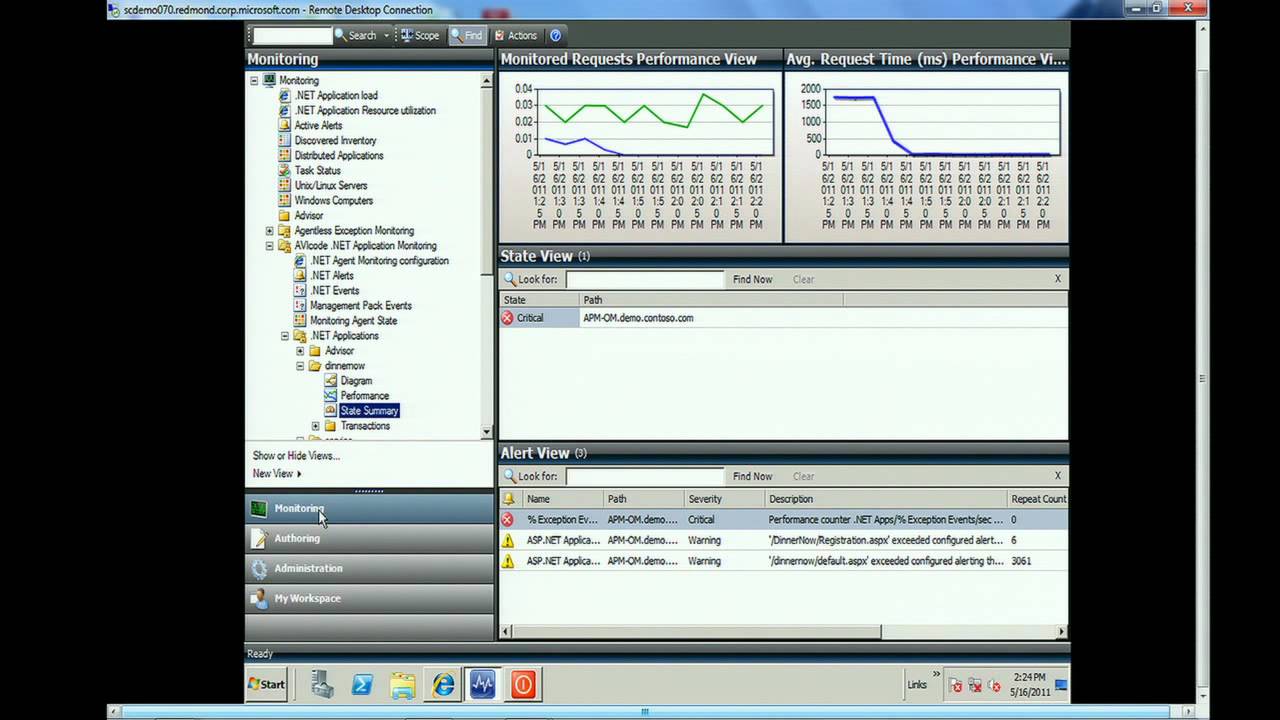Viewport: 1280px width, 720px height.
Task: Expand the Transactions node
Action: click(315, 425)
